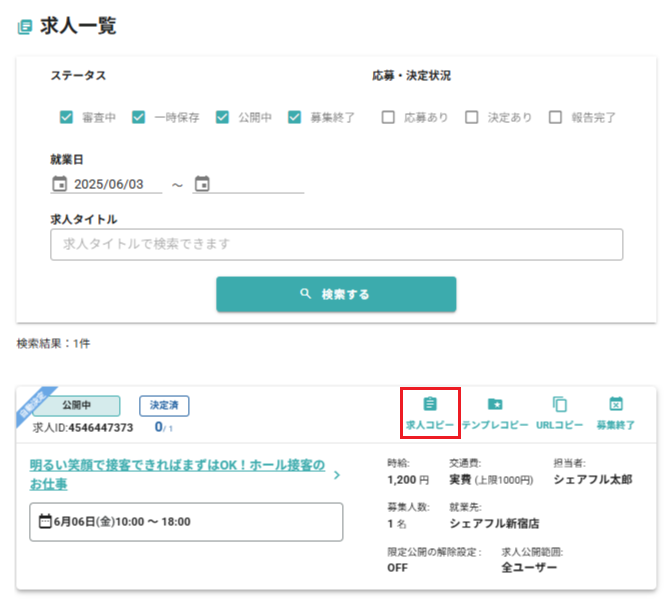
Task: Click the 求人一覧 header icon
Action: point(25,28)
